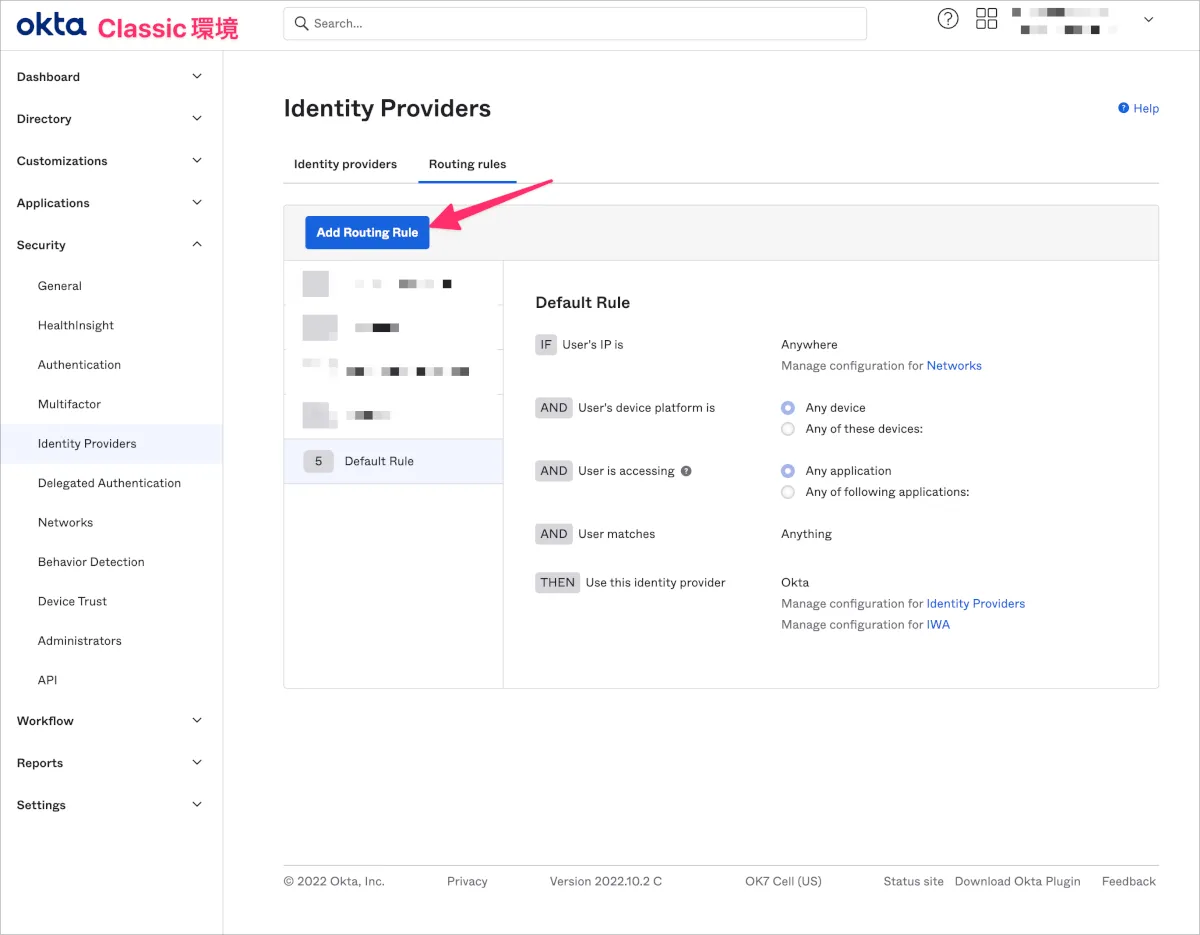Click tooltip icon beside User is accessing
Image resolution: width=1200 pixels, height=935 pixels.
click(686, 471)
